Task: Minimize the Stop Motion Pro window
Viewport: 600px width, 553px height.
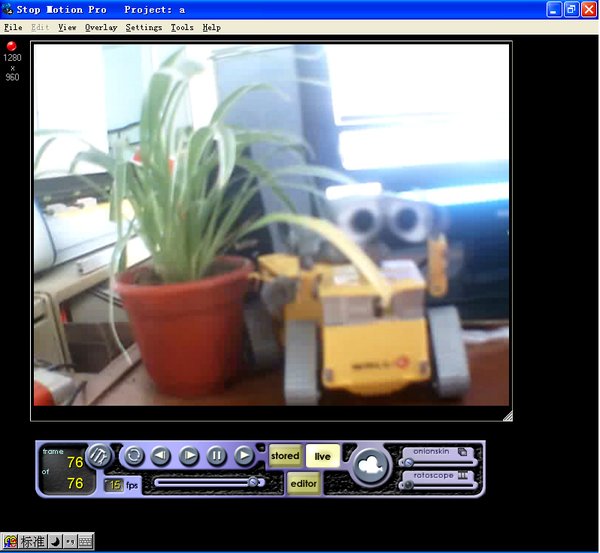Action: pos(554,10)
